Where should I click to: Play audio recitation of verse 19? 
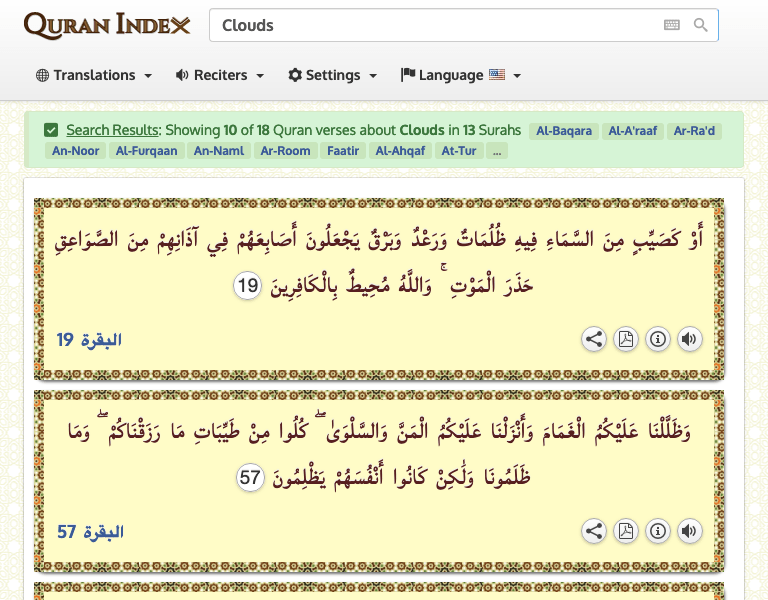[x=689, y=339]
